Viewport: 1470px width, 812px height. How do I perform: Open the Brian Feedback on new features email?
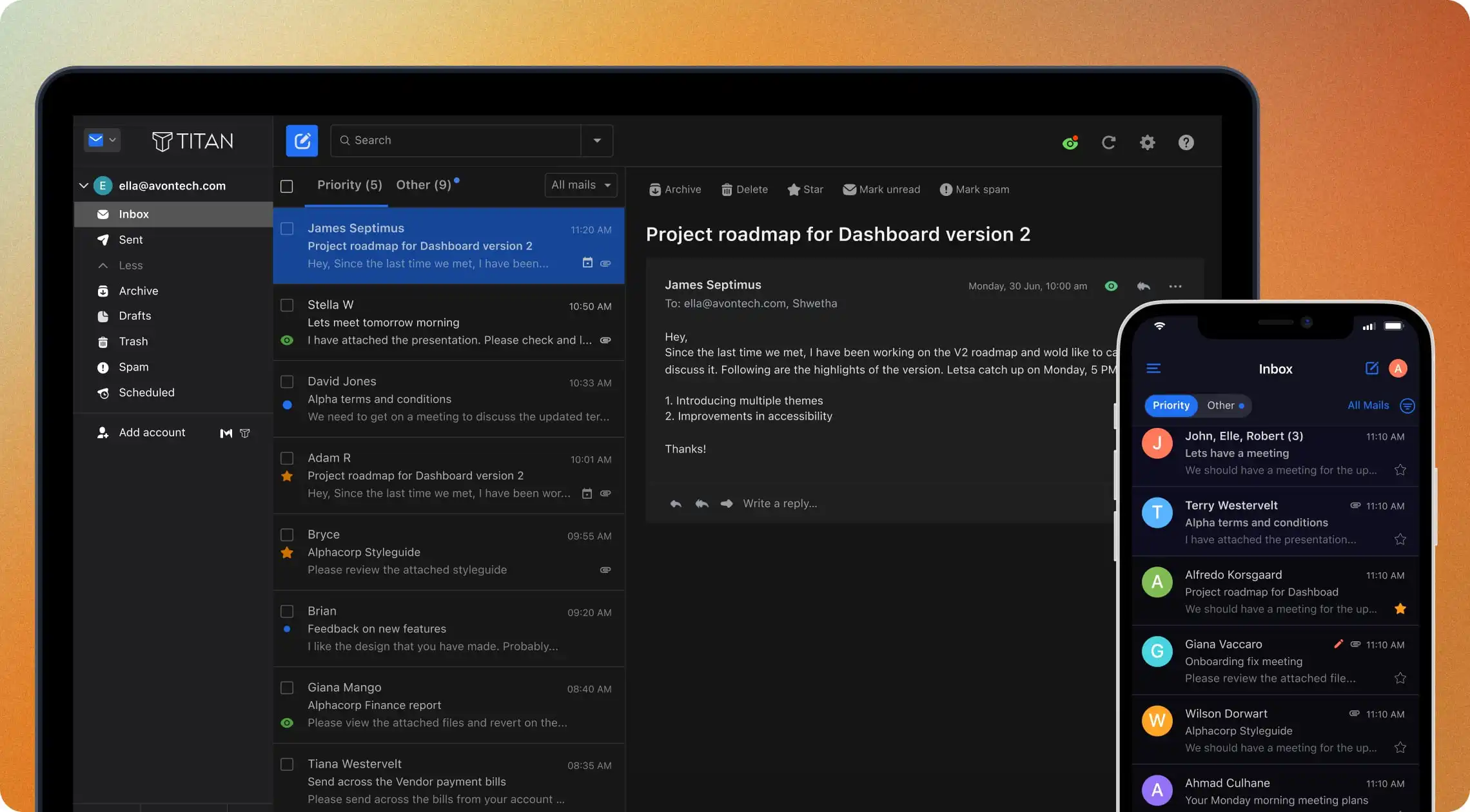click(x=449, y=628)
